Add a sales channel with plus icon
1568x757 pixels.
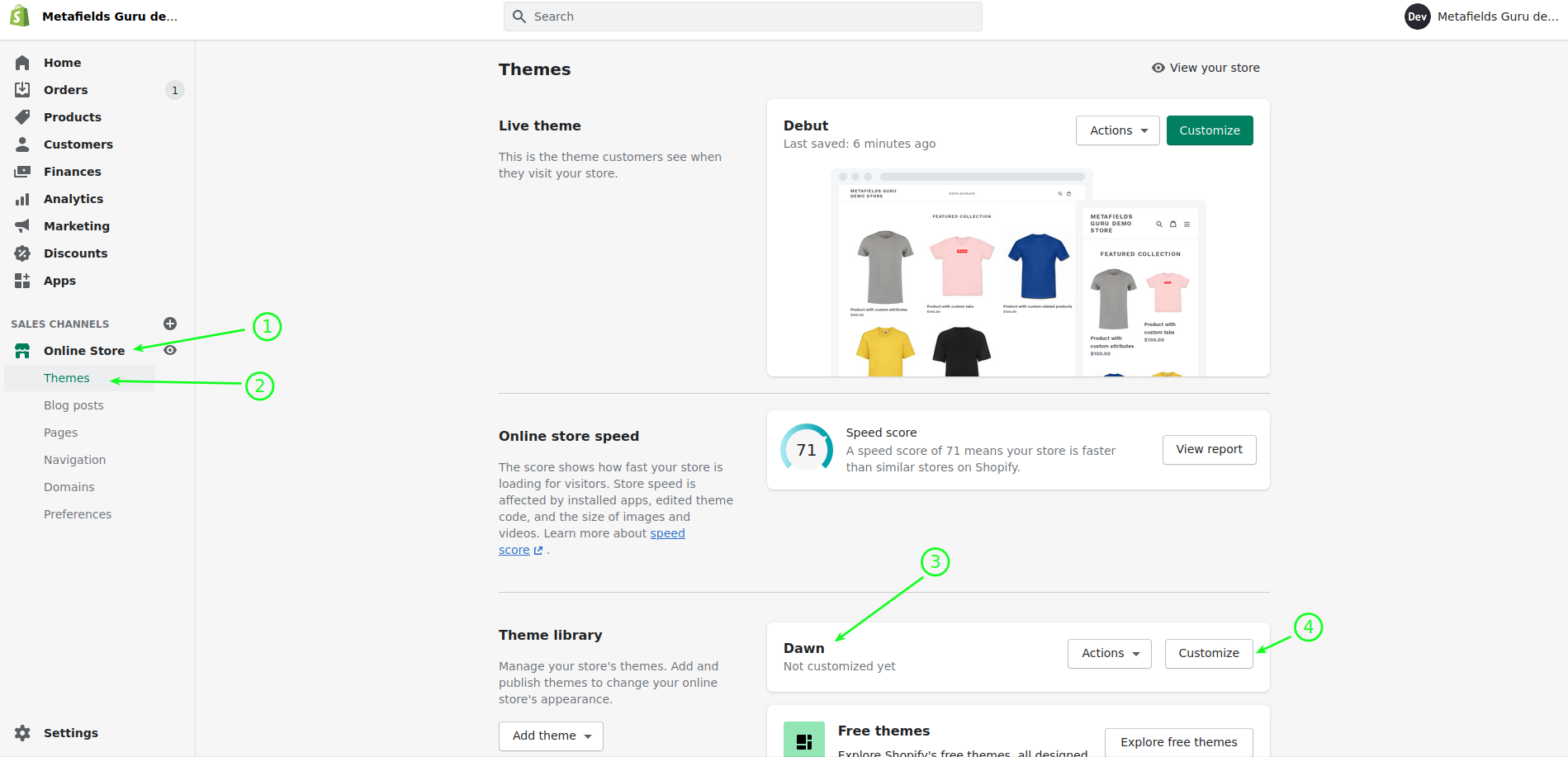pos(170,324)
